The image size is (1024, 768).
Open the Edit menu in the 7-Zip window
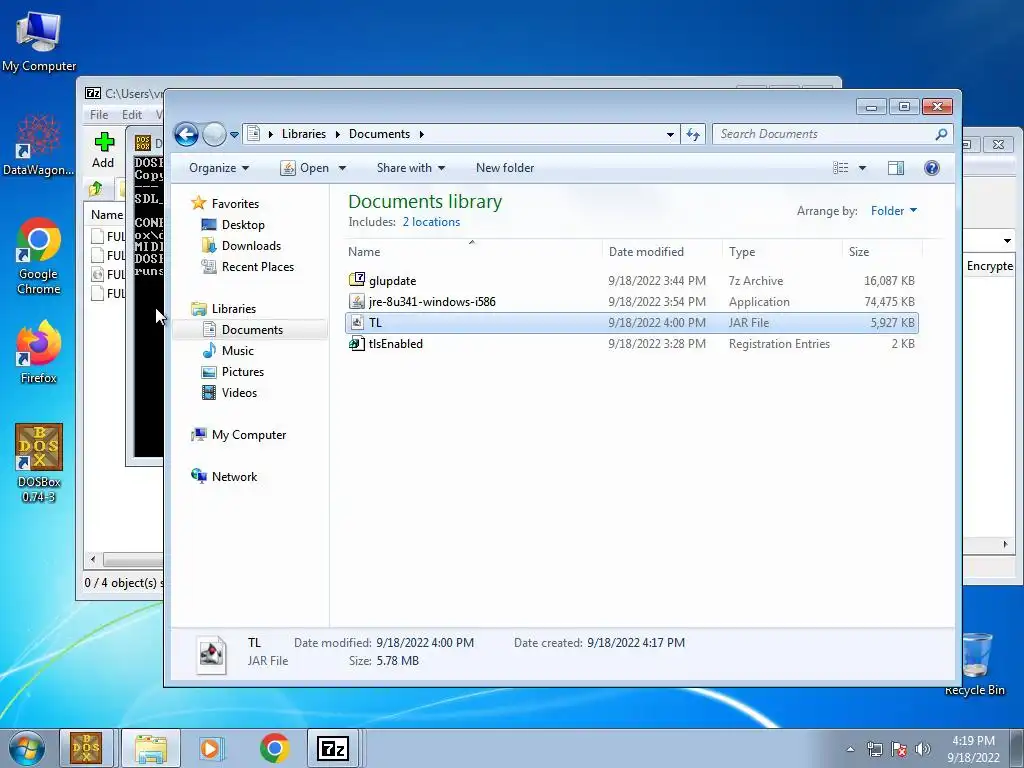click(132, 114)
